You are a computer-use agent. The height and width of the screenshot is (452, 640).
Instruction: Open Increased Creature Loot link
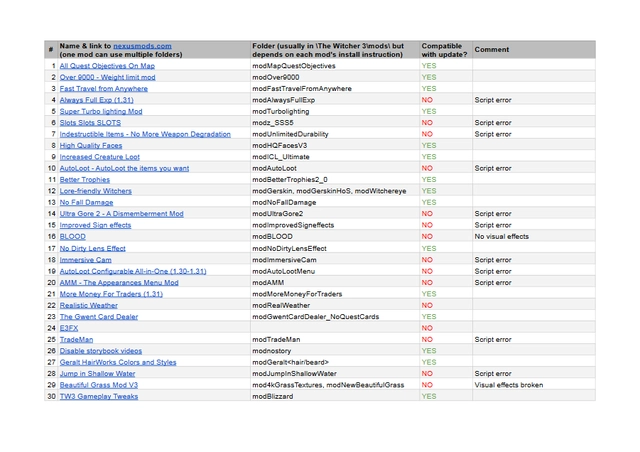click(100, 157)
